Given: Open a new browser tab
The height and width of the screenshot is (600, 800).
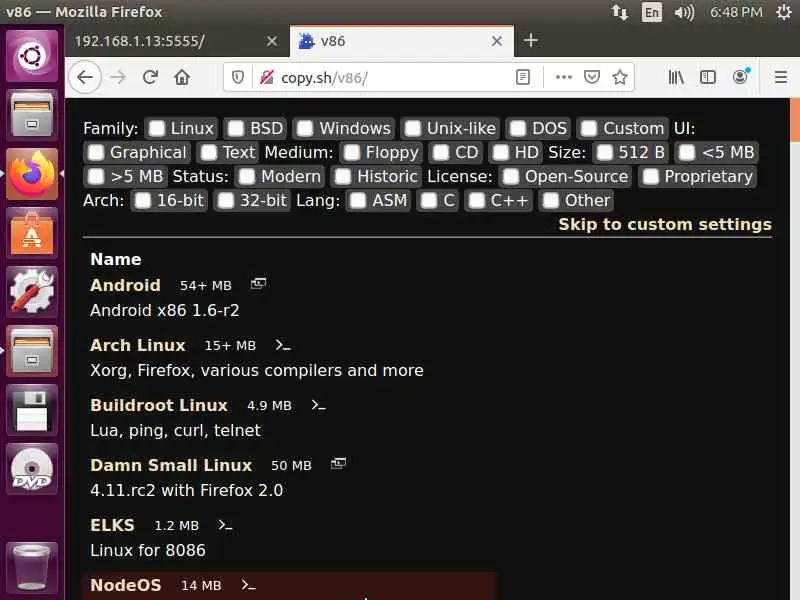Looking at the screenshot, I should 531,40.
